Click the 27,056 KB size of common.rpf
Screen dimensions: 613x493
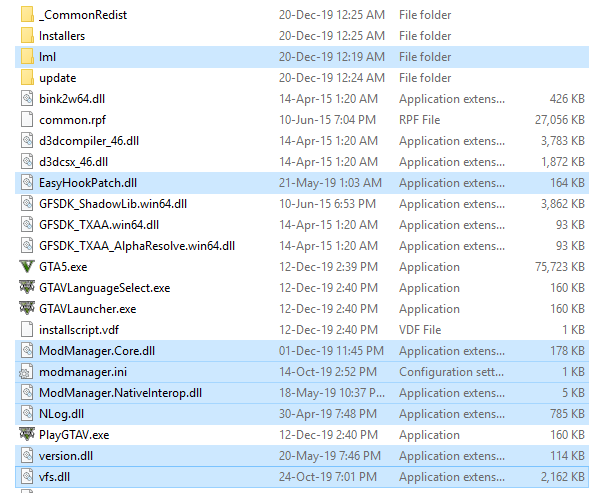(560, 120)
